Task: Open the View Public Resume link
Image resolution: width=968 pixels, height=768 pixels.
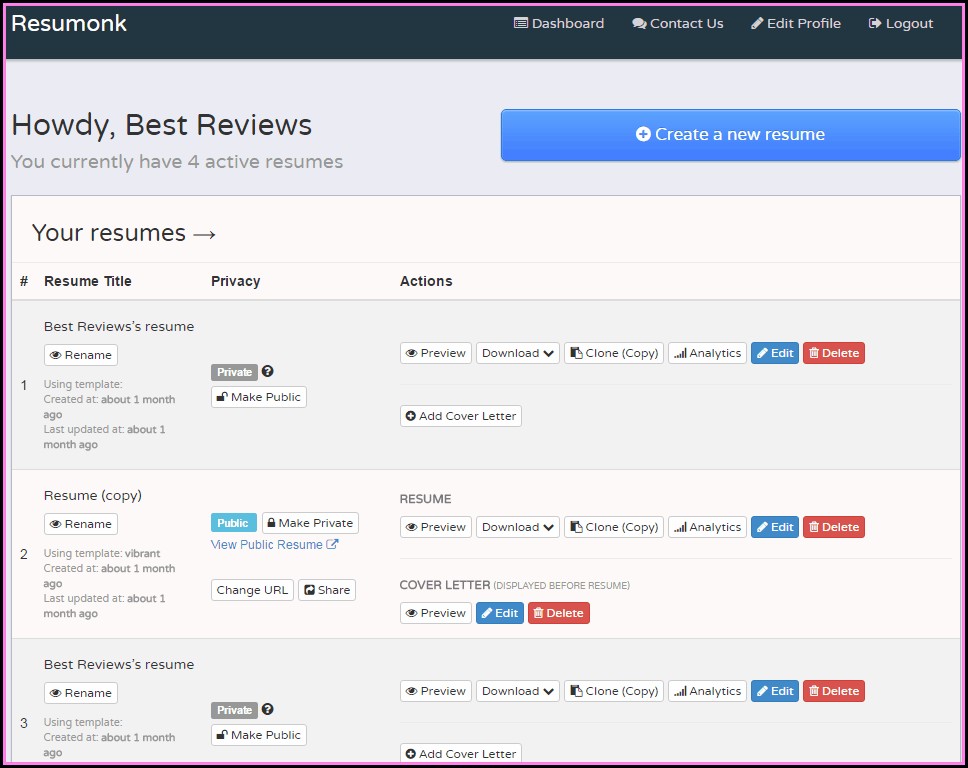Action: [274, 545]
